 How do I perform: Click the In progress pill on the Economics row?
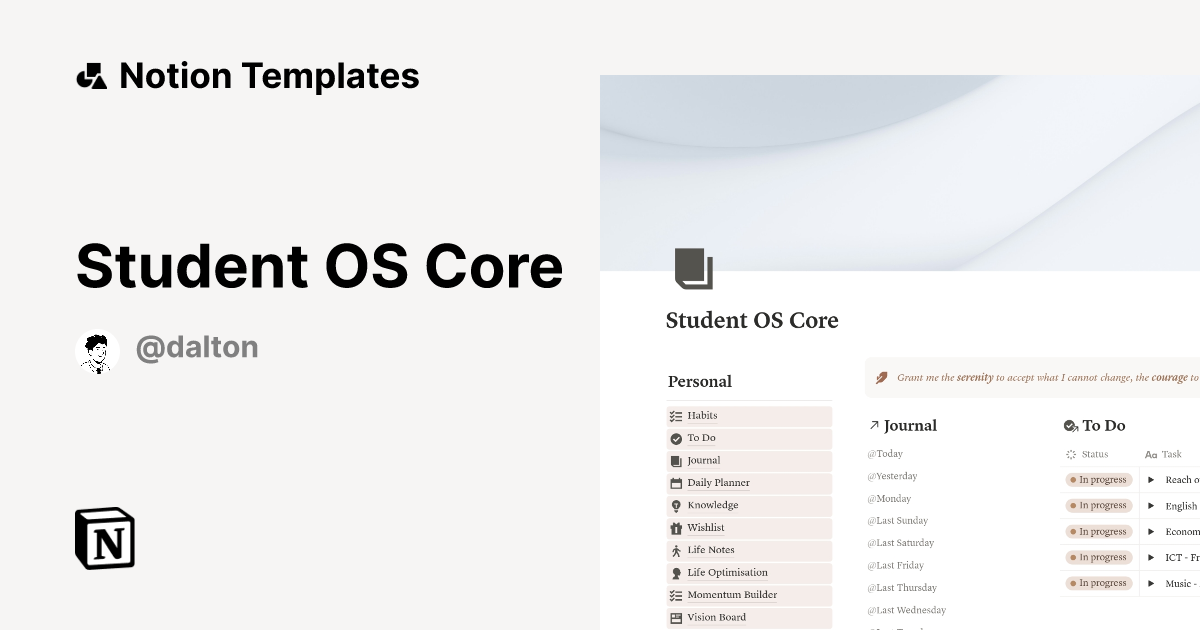1098,531
